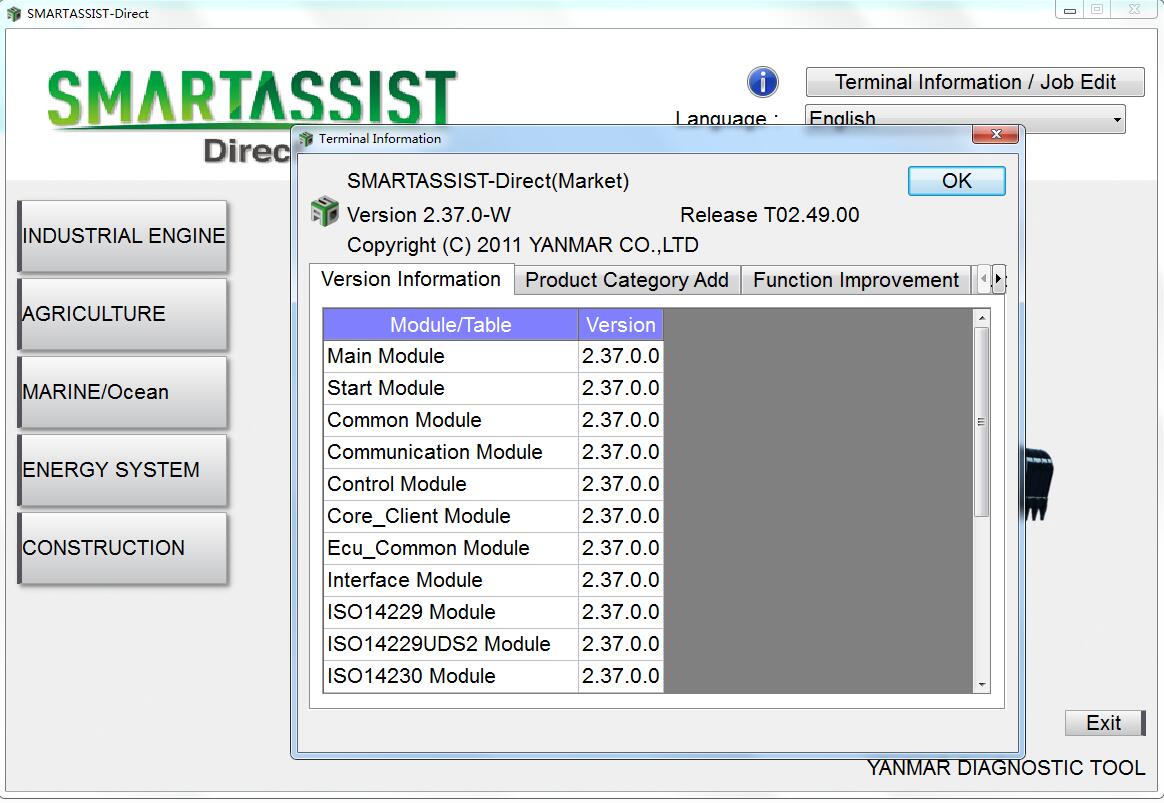The image size is (1164, 803).
Task: Click the module table scrollbar thumb
Action: [981, 422]
